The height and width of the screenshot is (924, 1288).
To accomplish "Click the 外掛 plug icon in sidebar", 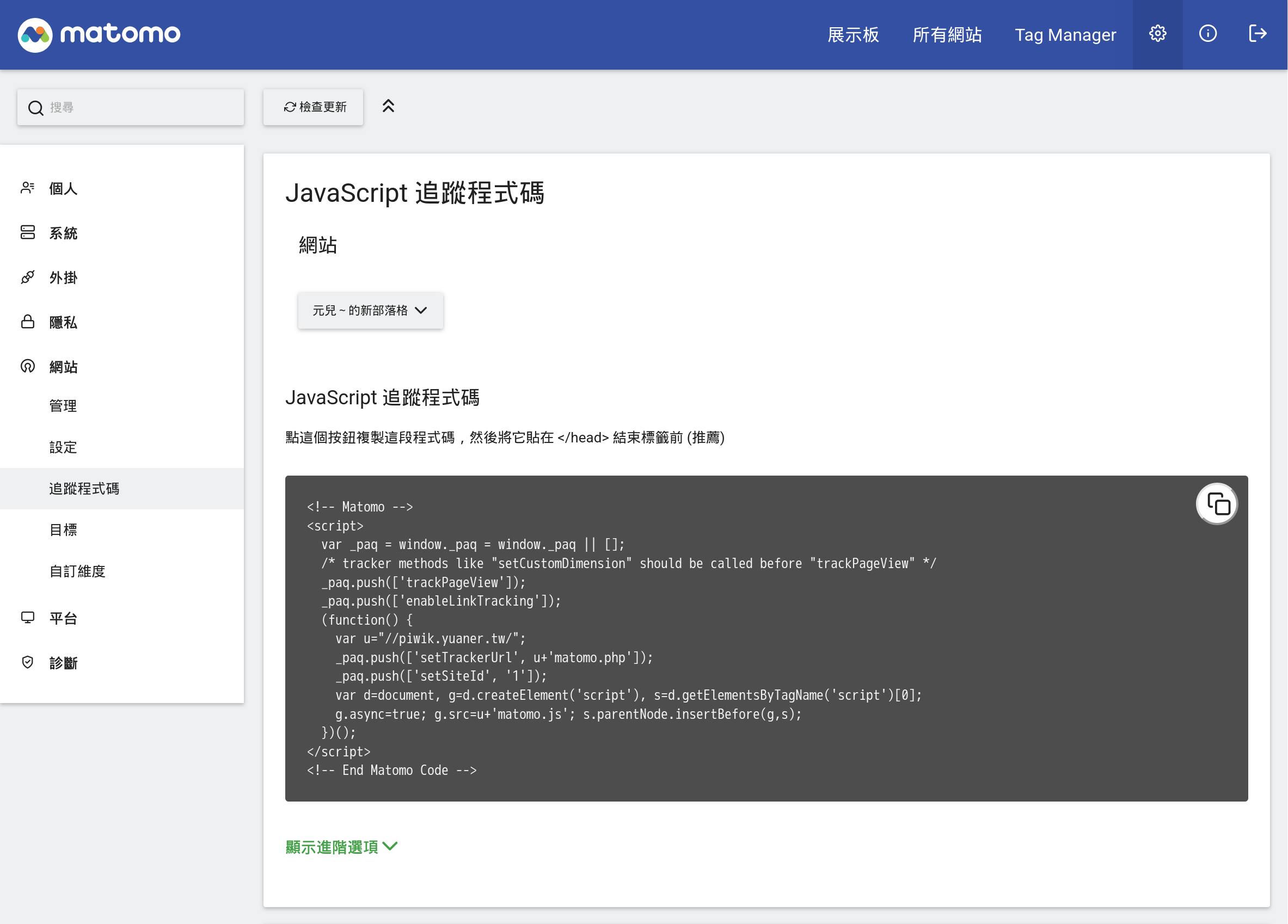I will click(27, 278).
